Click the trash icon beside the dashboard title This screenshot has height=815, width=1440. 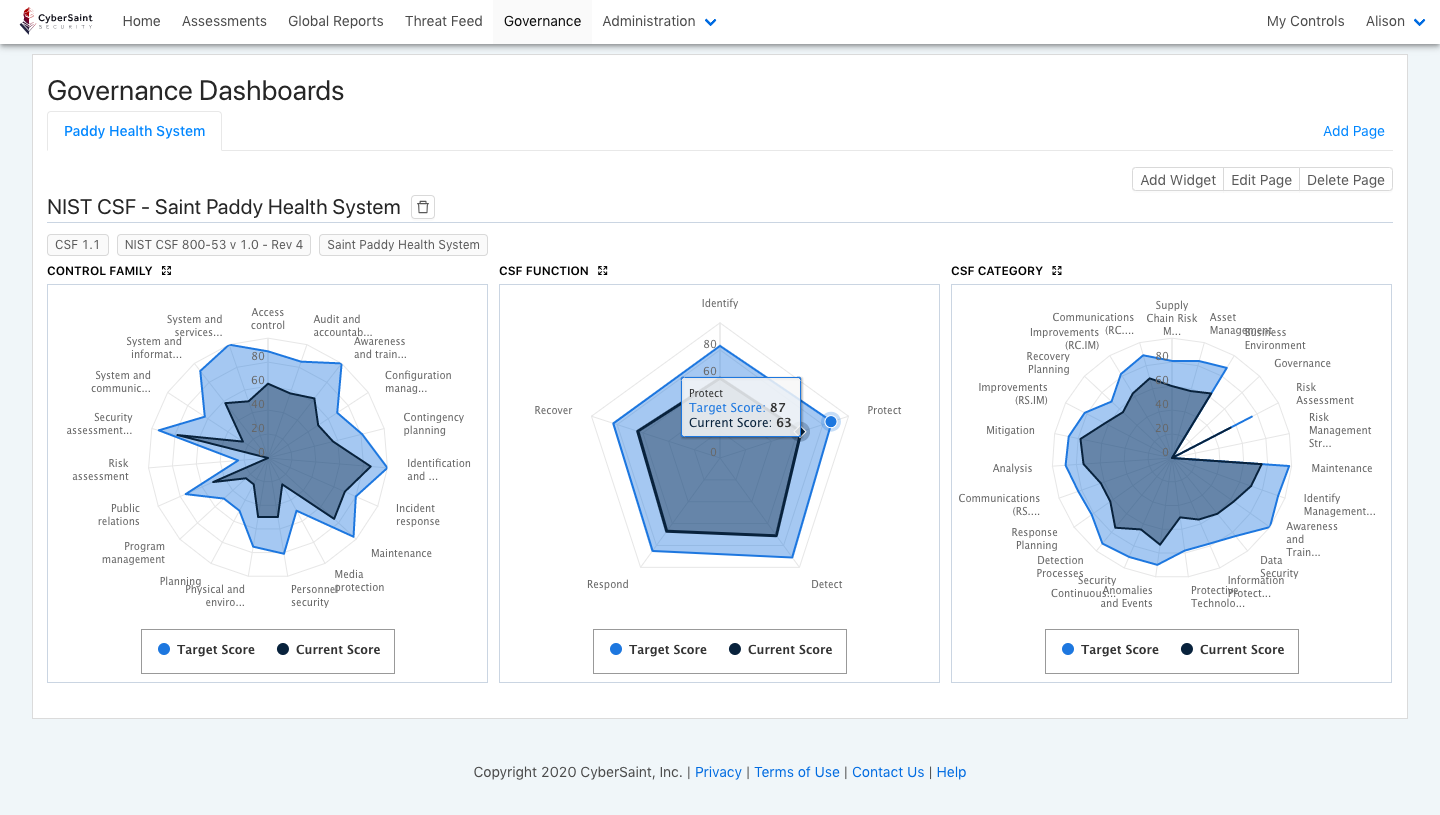point(422,207)
